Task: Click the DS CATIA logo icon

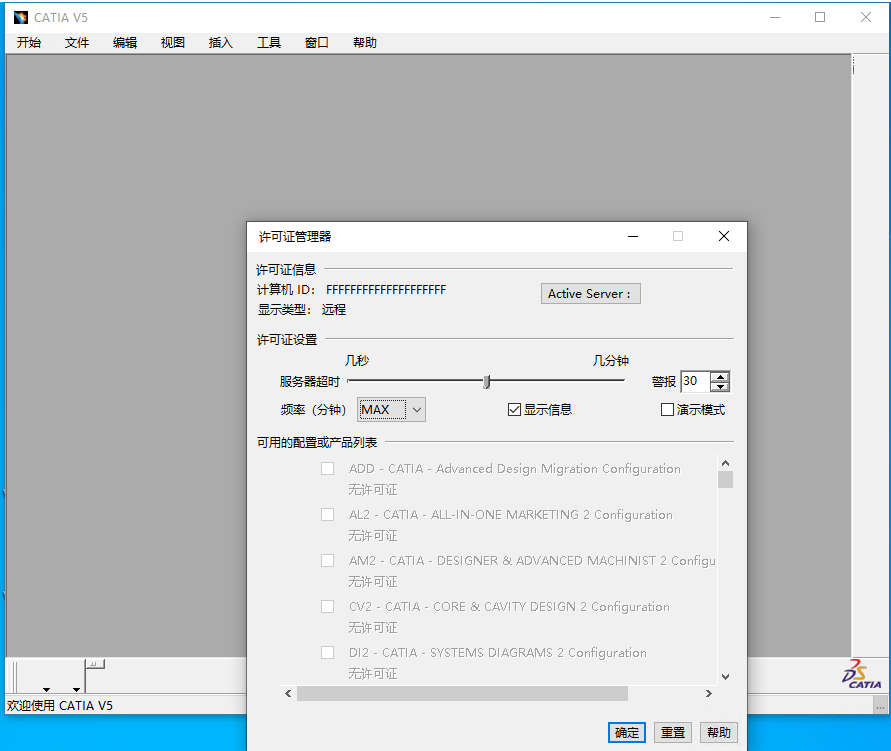Action: pos(861,674)
